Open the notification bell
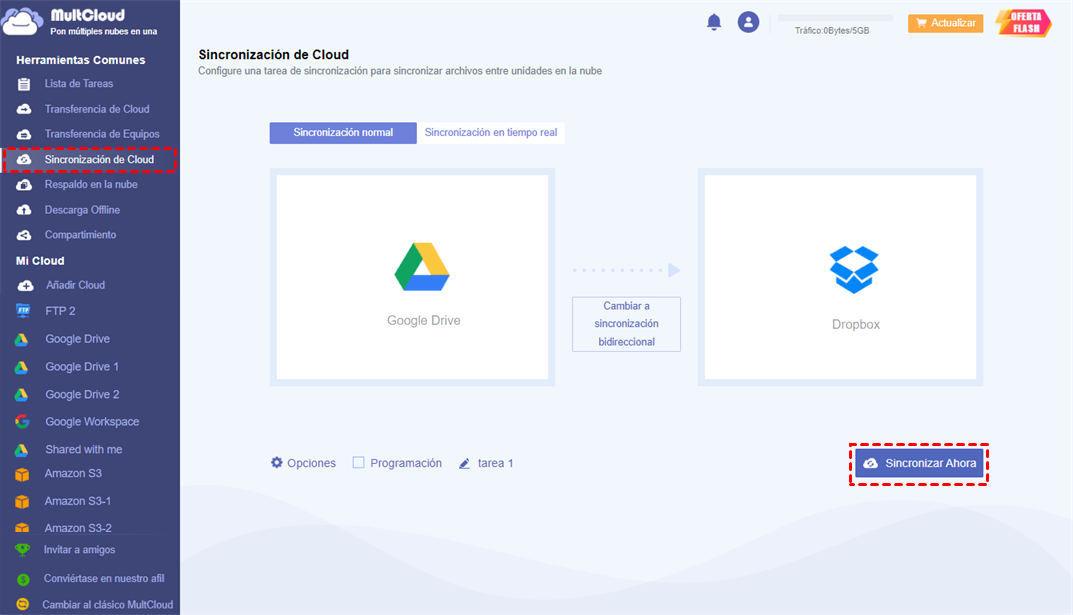The height and width of the screenshot is (615, 1073). (x=714, y=22)
